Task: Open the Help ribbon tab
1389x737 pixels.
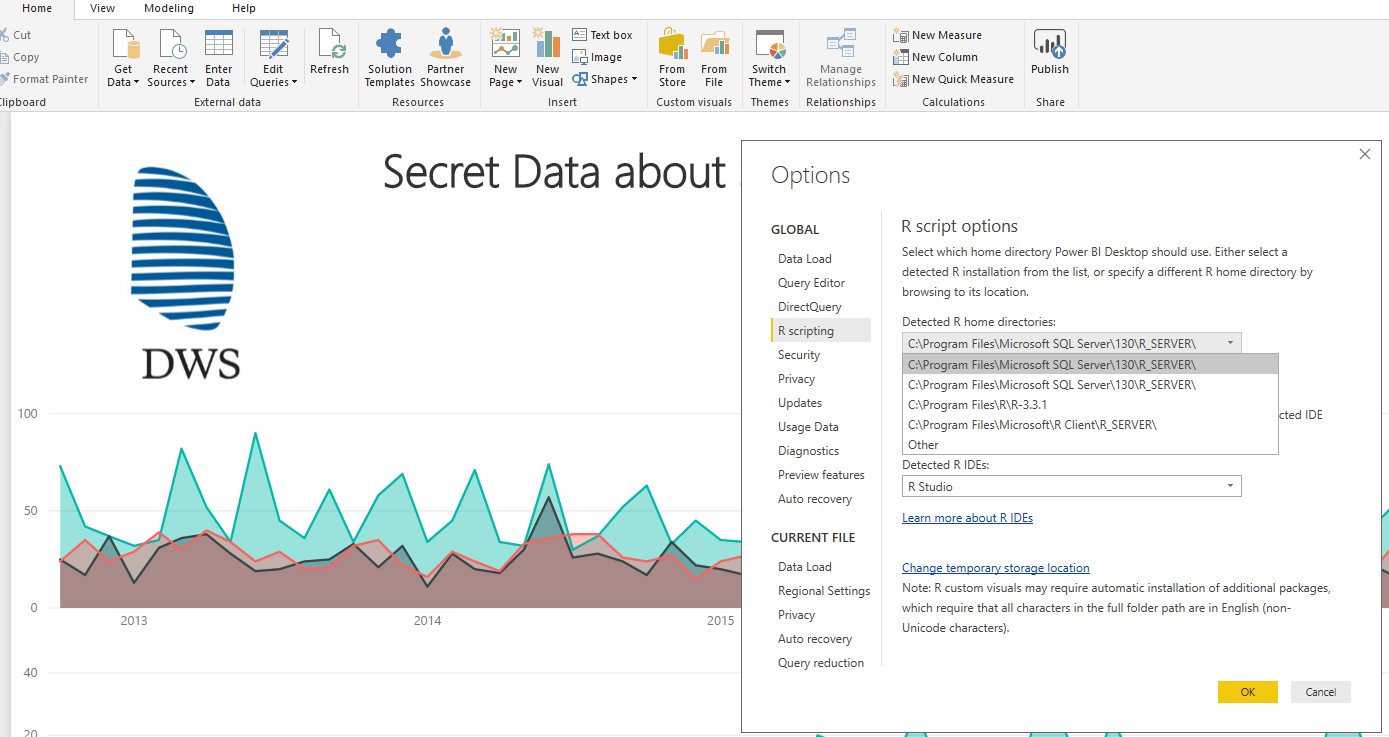Action: click(x=244, y=9)
